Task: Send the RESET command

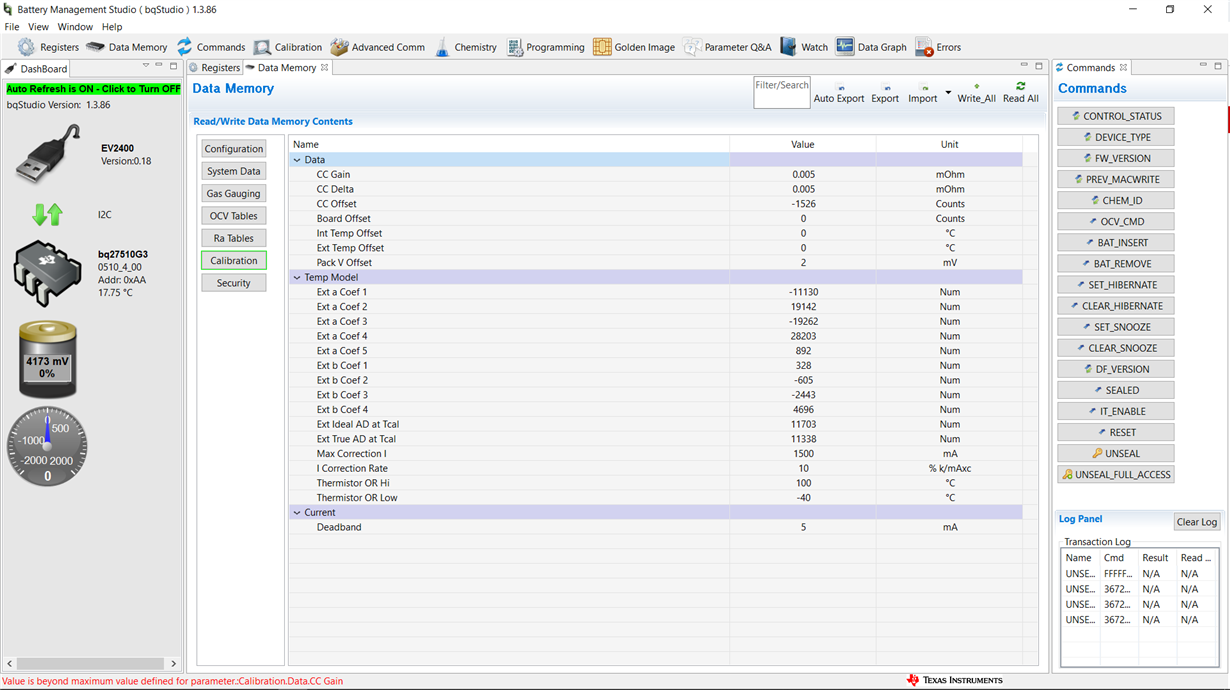Action: click(x=1116, y=432)
